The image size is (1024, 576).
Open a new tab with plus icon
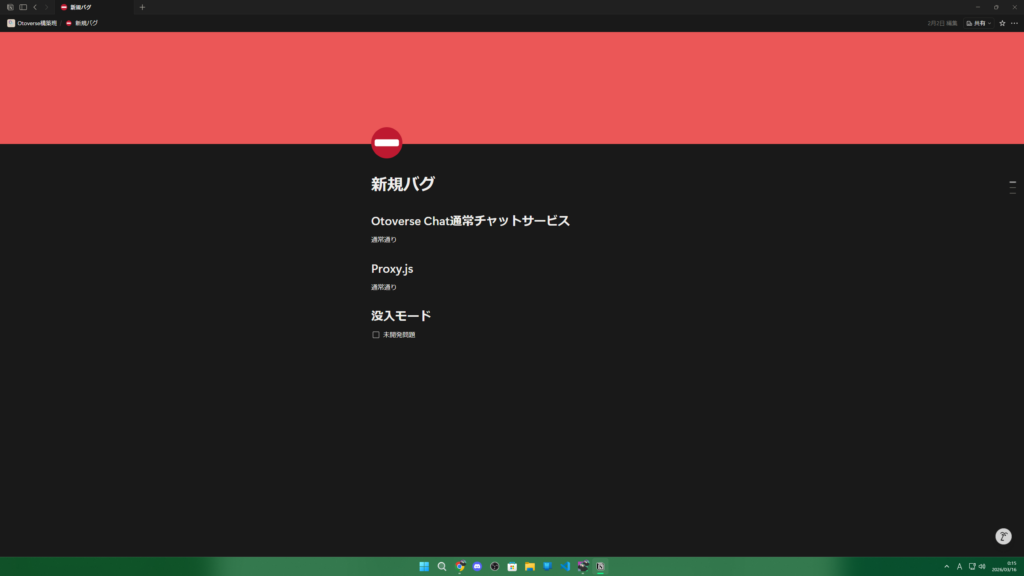[142, 7]
